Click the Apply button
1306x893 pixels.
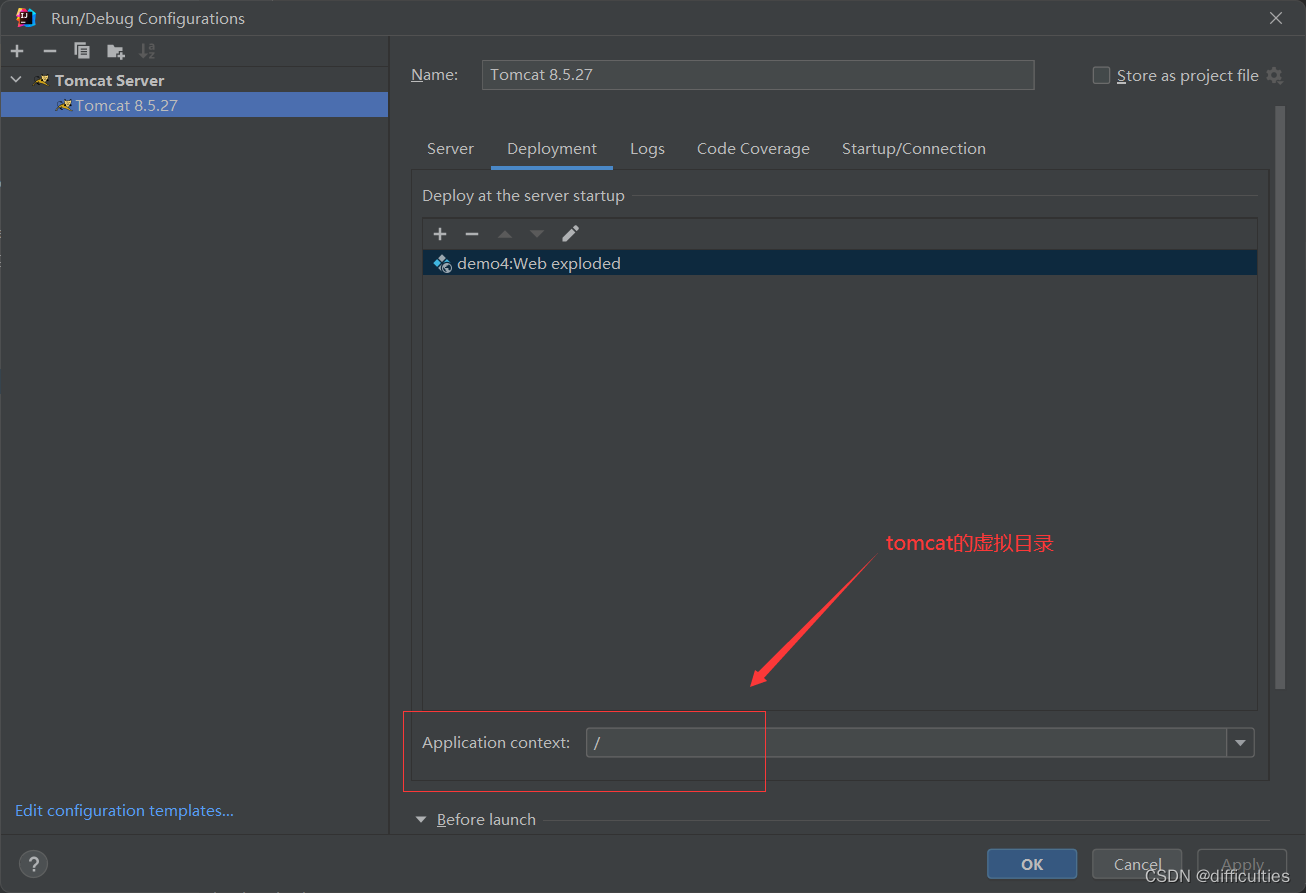click(1242, 864)
